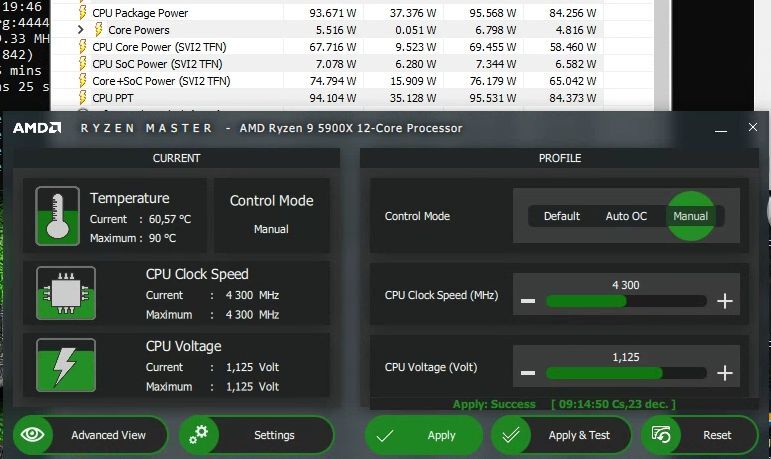Decrease CPU Voltage with minus button
Viewport: 771px width, 459px height.
[x=528, y=372]
